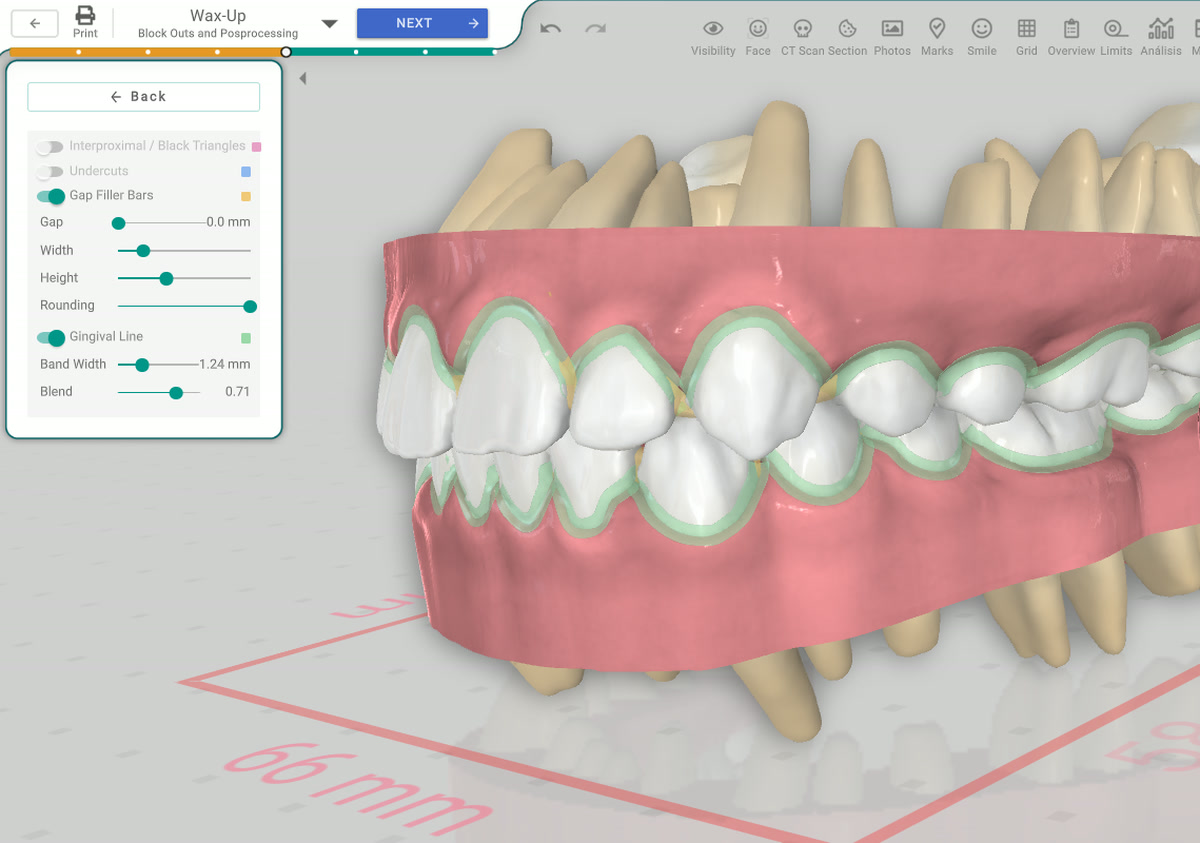Click the Rounding slider handle
The width and height of the screenshot is (1200, 843).
(x=250, y=306)
